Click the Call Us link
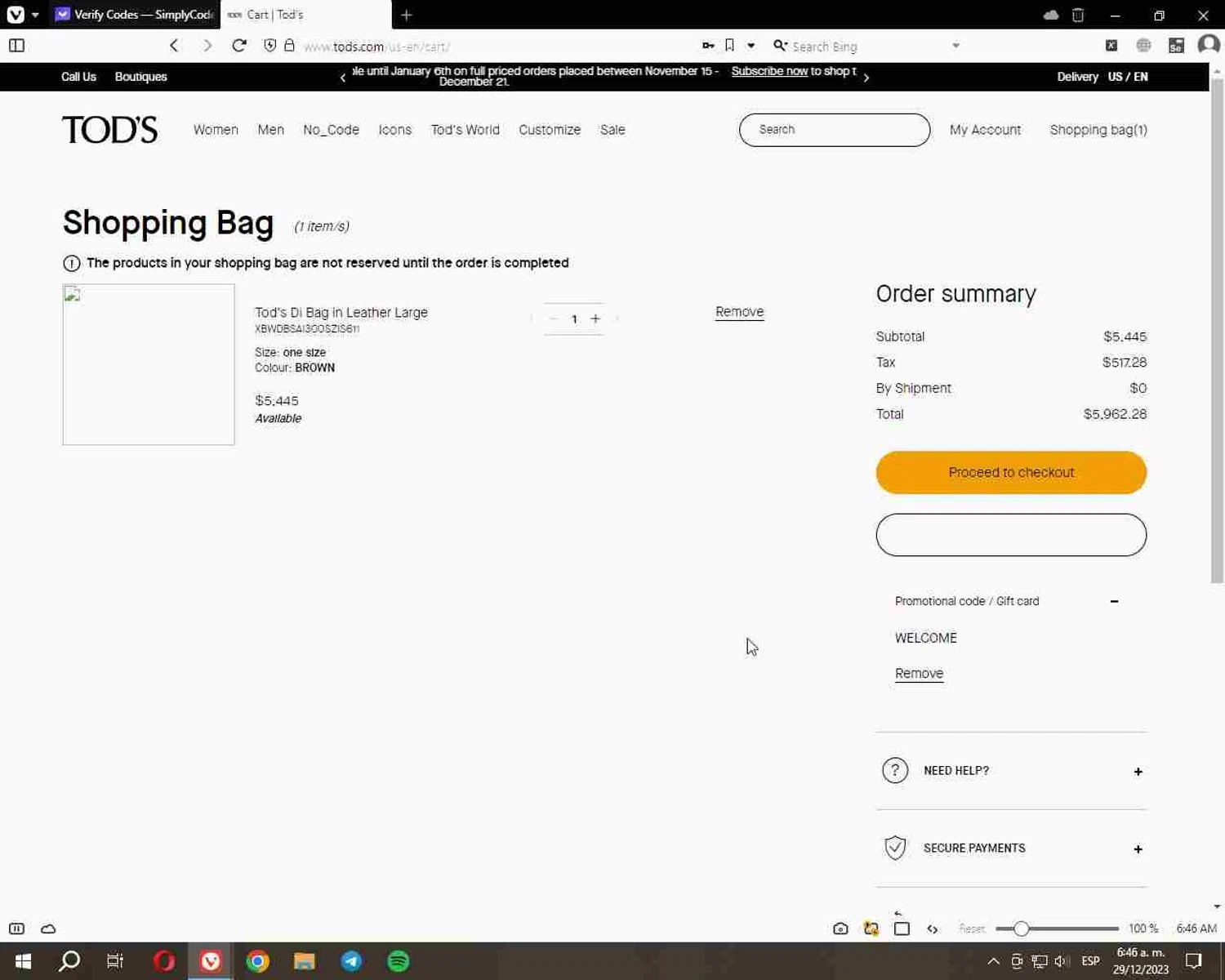Viewport: 1225px width, 980px height. pos(78,77)
